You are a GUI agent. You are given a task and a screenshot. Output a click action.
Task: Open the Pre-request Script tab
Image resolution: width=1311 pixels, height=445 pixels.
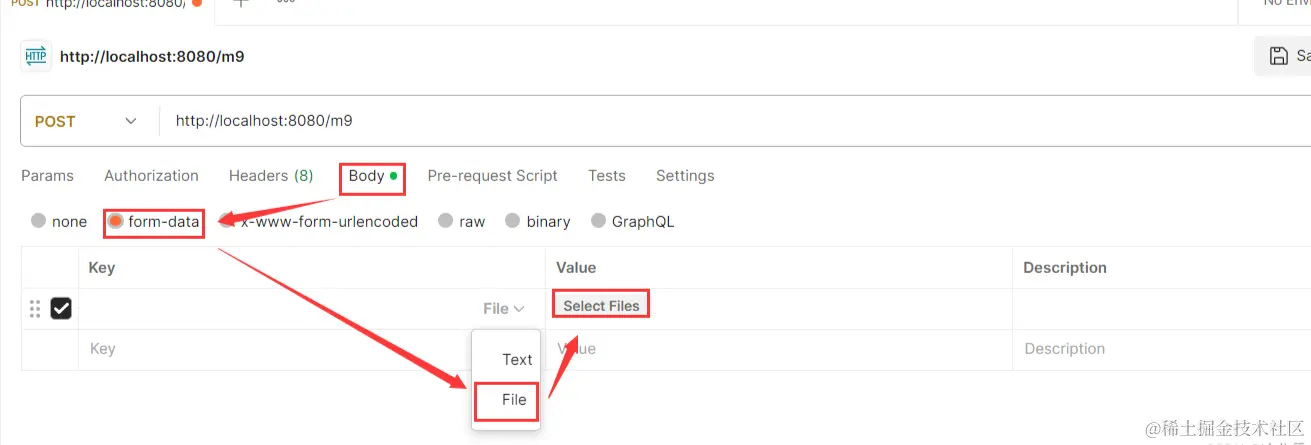pyautogui.click(x=492, y=176)
